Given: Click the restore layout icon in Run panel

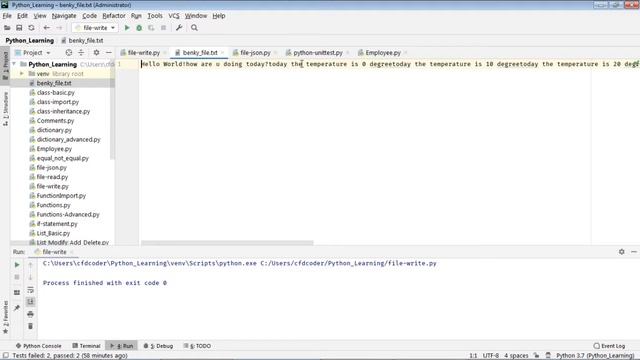Looking at the screenshot, I should pos(17,293).
